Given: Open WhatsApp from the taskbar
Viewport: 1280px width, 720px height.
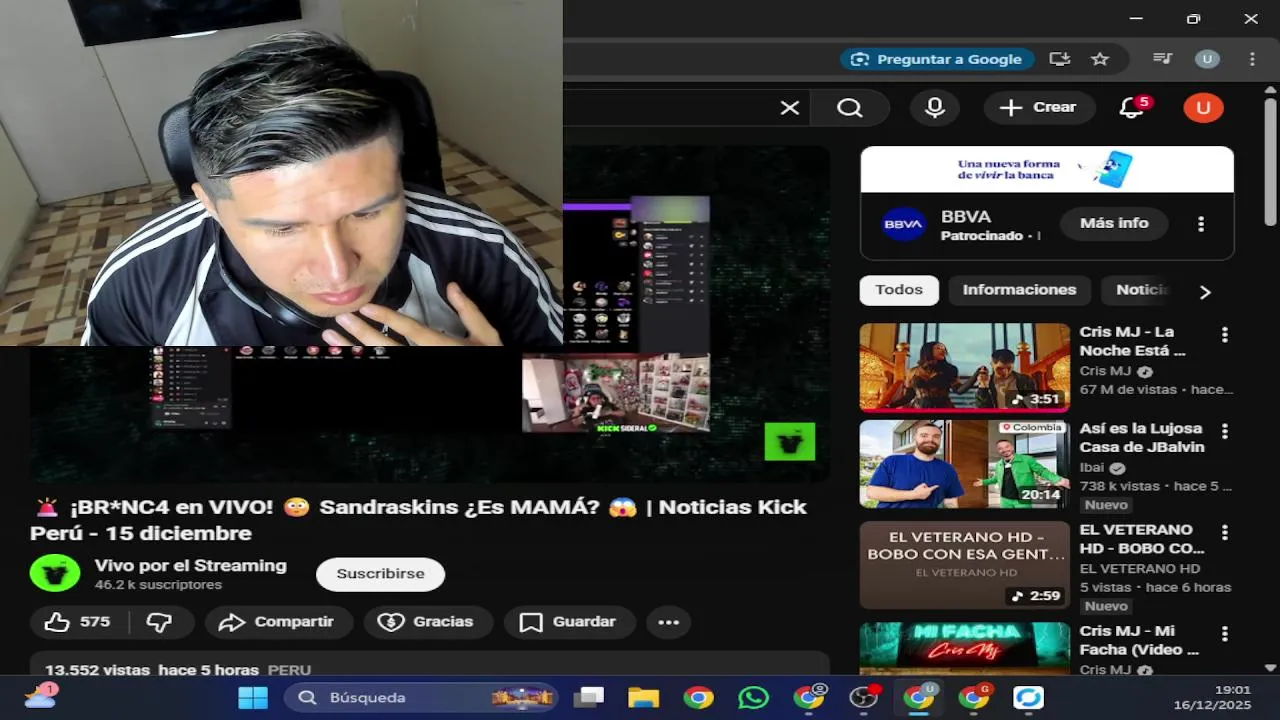Looking at the screenshot, I should tap(753, 698).
